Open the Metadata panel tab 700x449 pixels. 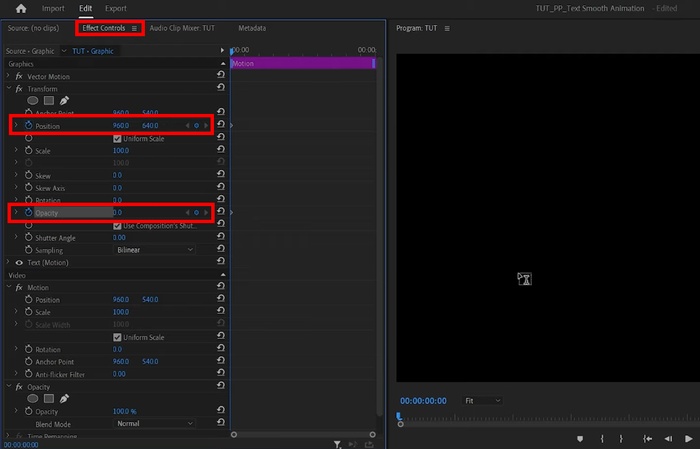pos(252,28)
